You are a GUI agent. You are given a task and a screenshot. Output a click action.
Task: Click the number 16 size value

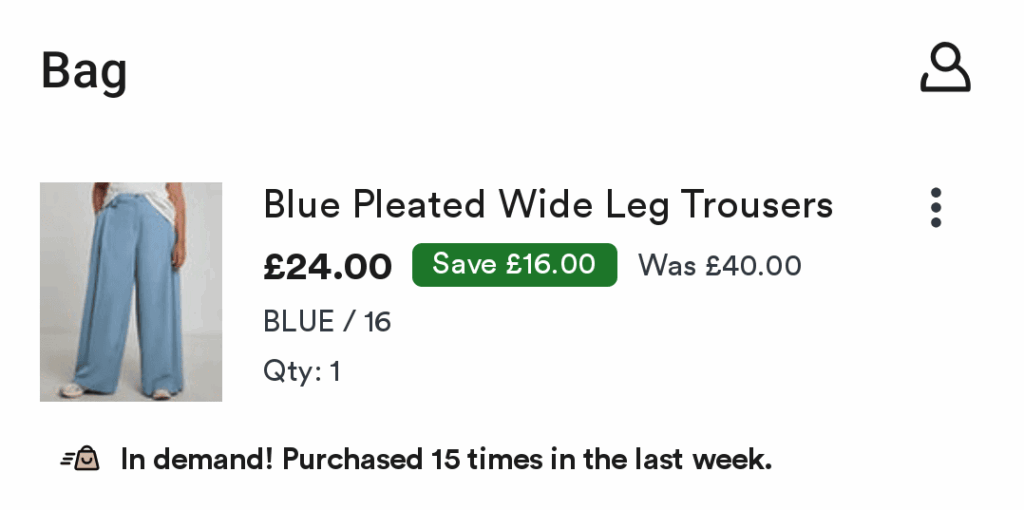tap(377, 322)
